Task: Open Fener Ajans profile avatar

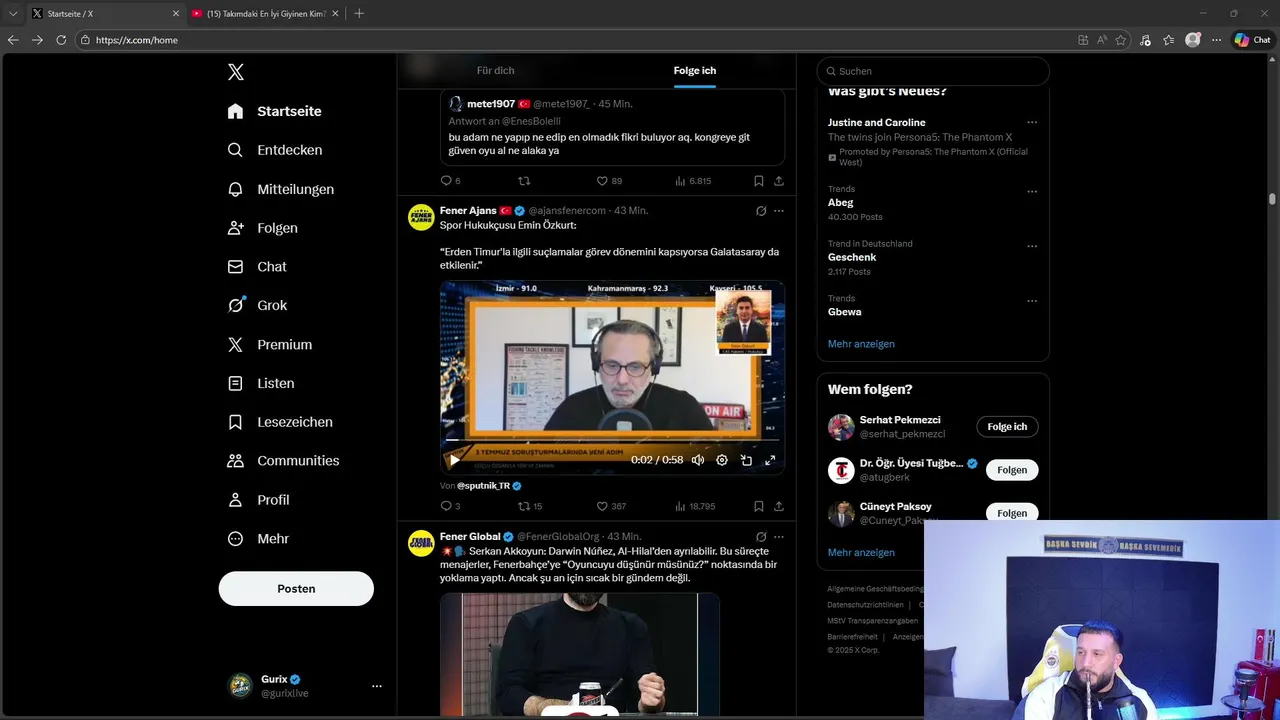Action: [421, 217]
